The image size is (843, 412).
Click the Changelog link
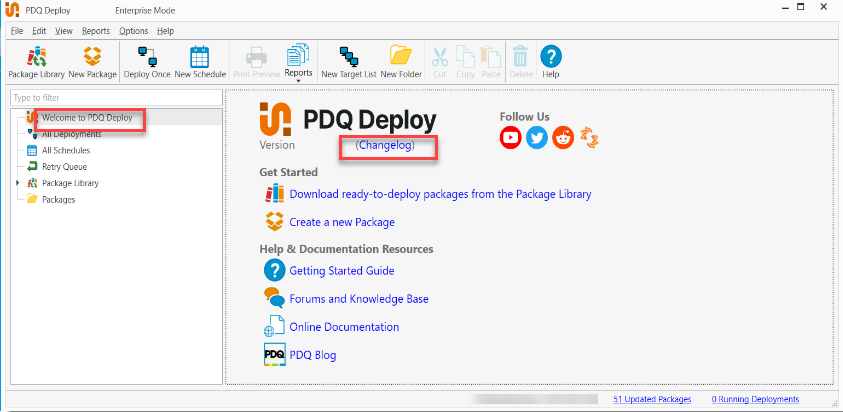[385, 145]
